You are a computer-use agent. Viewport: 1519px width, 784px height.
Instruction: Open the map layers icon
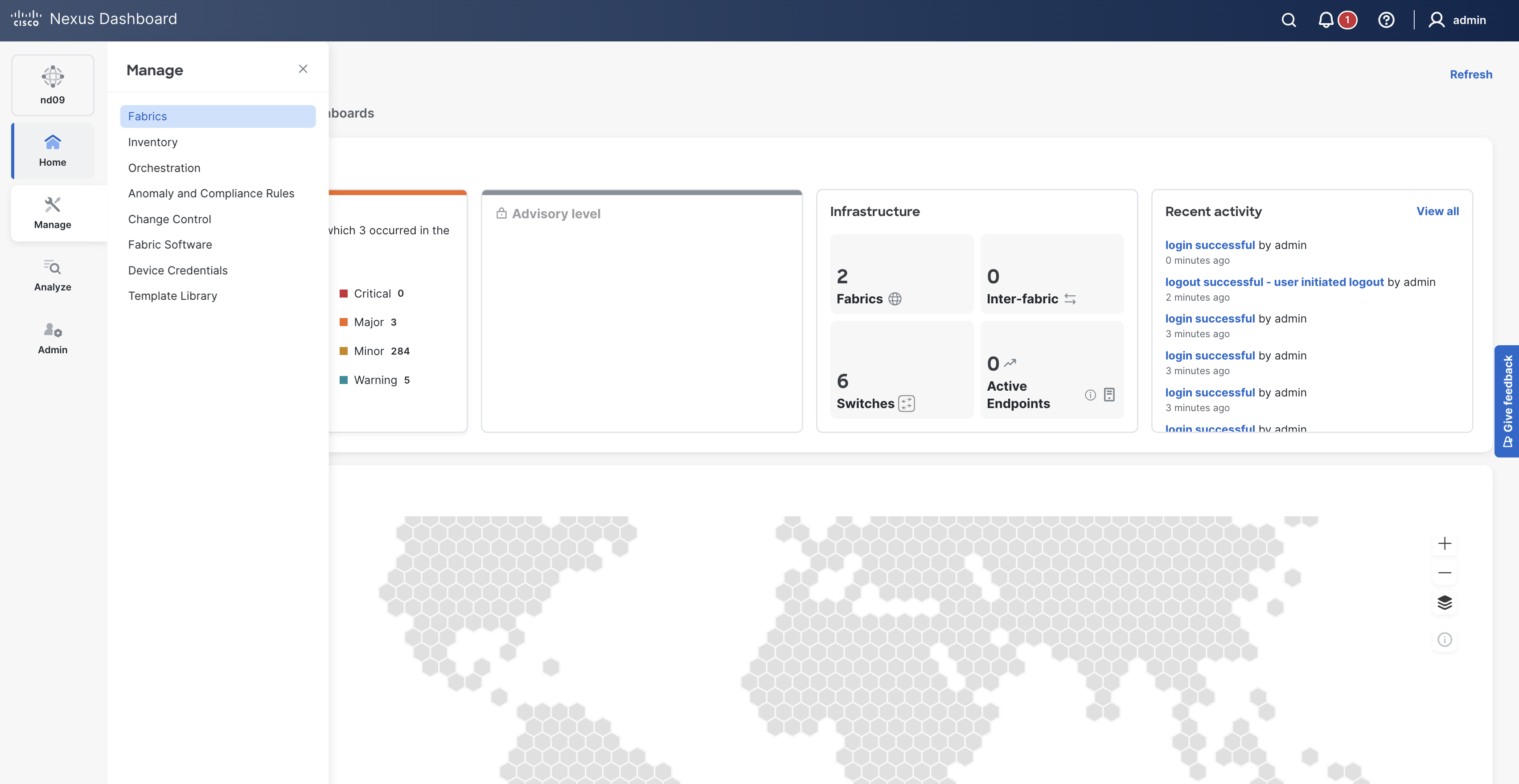coord(1444,602)
